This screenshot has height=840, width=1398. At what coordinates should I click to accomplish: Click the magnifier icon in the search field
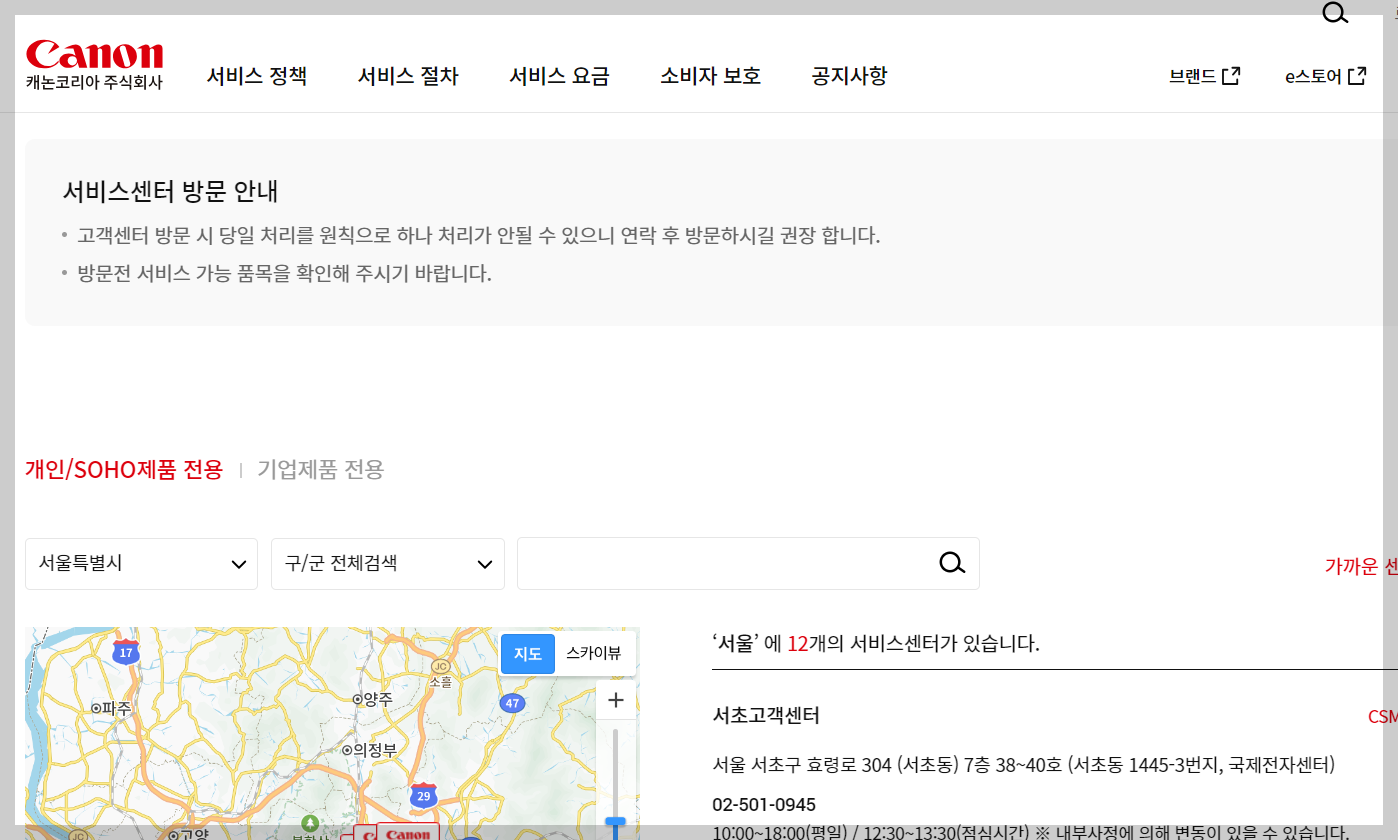coord(951,563)
